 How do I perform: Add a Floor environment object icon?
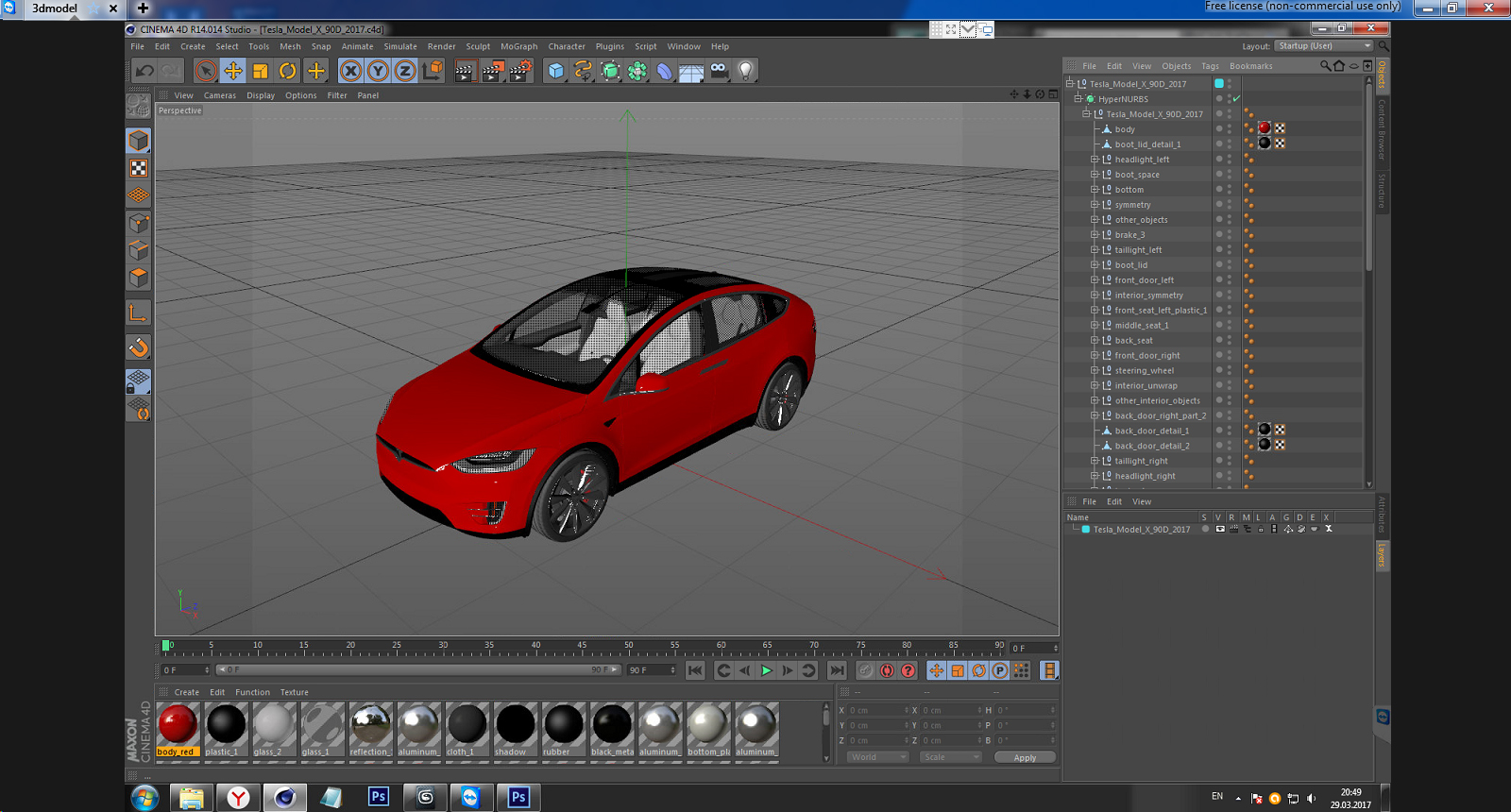[692, 71]
